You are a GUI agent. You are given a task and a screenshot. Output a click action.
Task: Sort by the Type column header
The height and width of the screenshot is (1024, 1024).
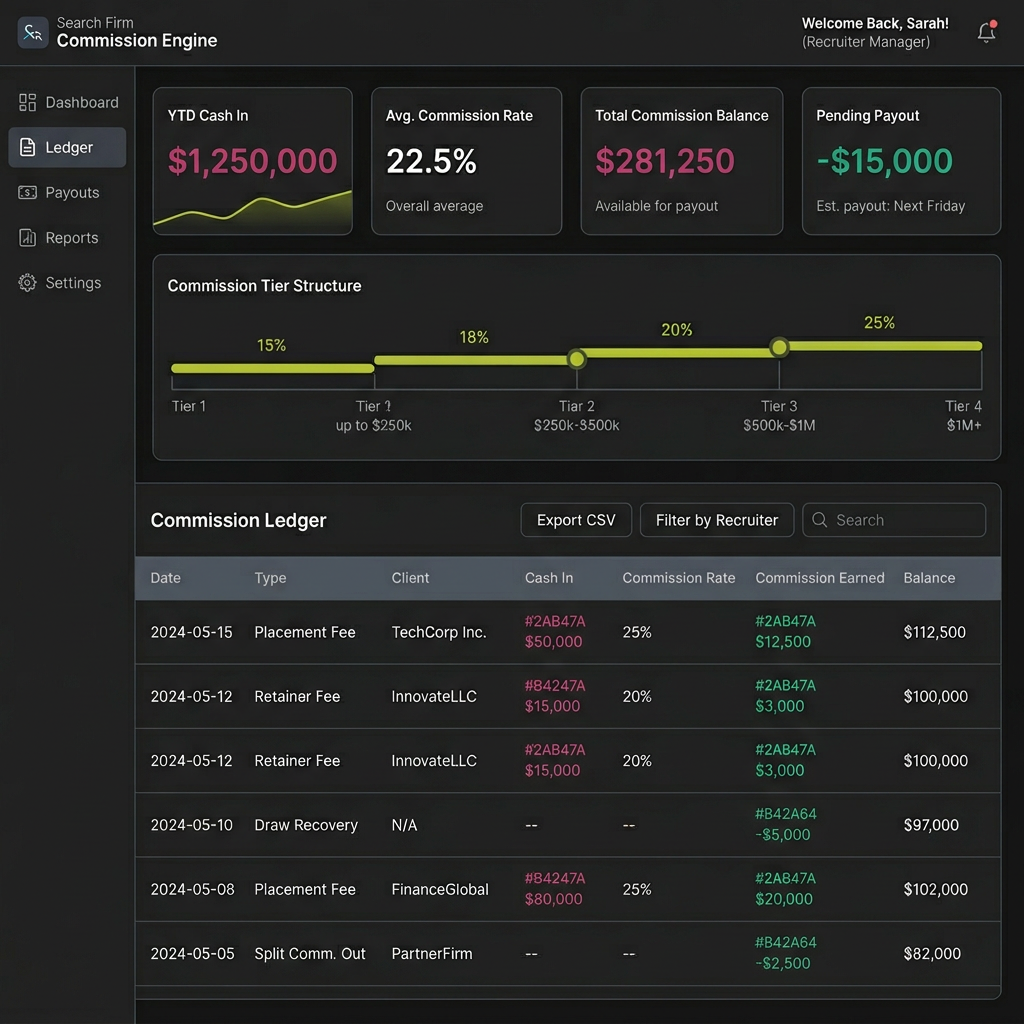point(270,578)
